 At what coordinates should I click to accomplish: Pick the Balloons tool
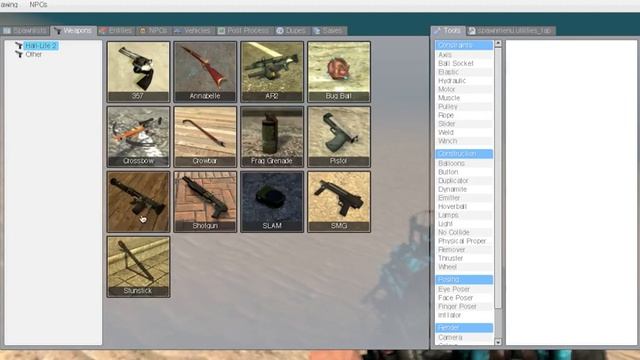point(464,163)
